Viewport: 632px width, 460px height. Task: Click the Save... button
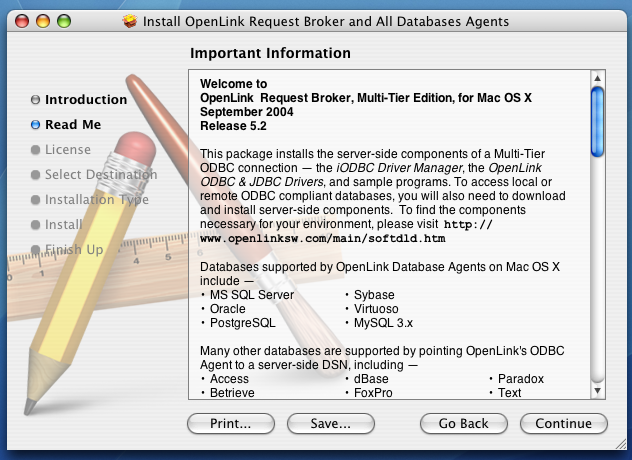331,423
